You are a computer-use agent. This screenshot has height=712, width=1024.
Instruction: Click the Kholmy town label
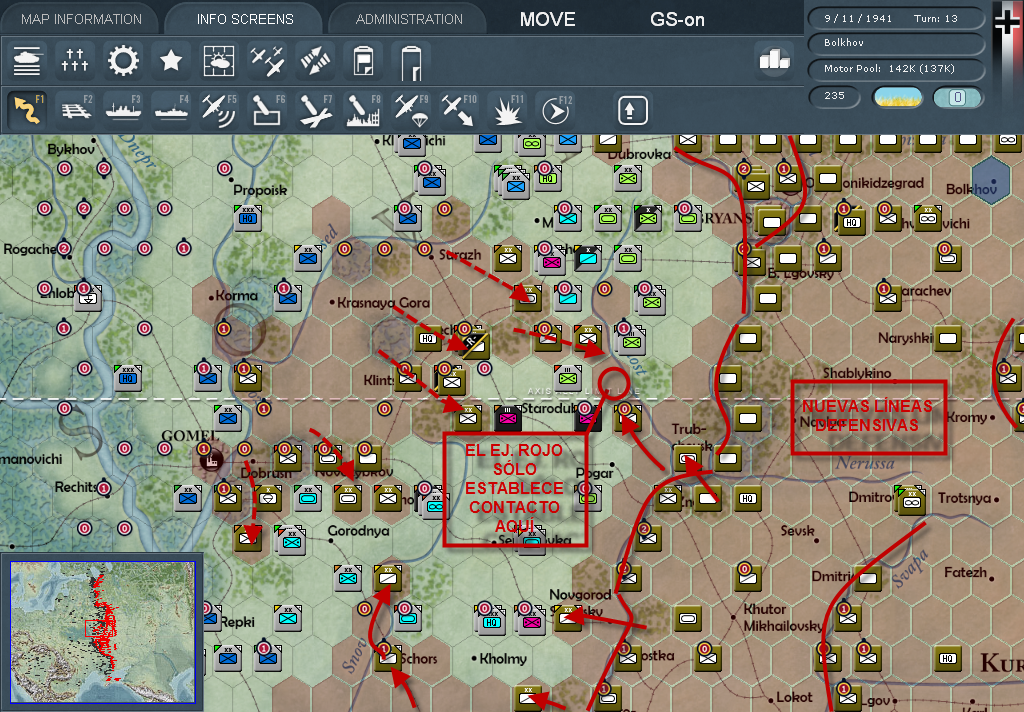pos(502,658)
